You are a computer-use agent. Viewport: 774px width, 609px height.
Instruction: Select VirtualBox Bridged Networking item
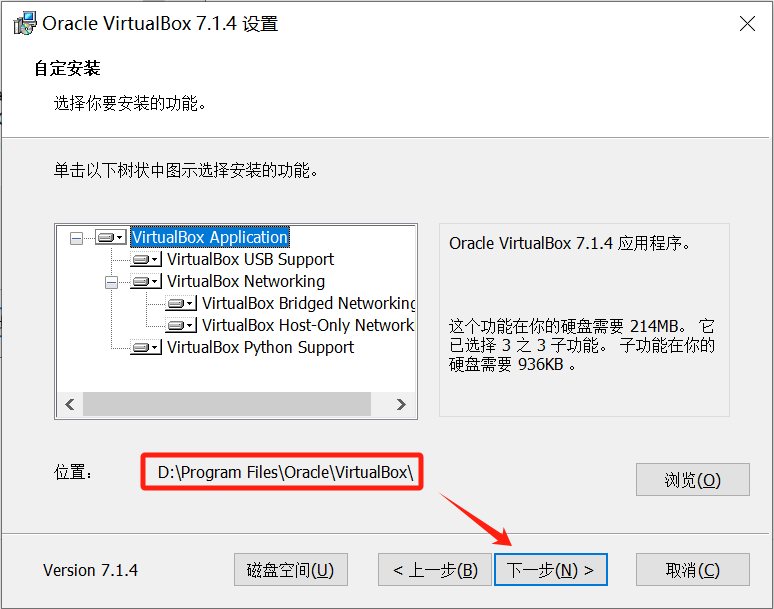tap(309, 303)
